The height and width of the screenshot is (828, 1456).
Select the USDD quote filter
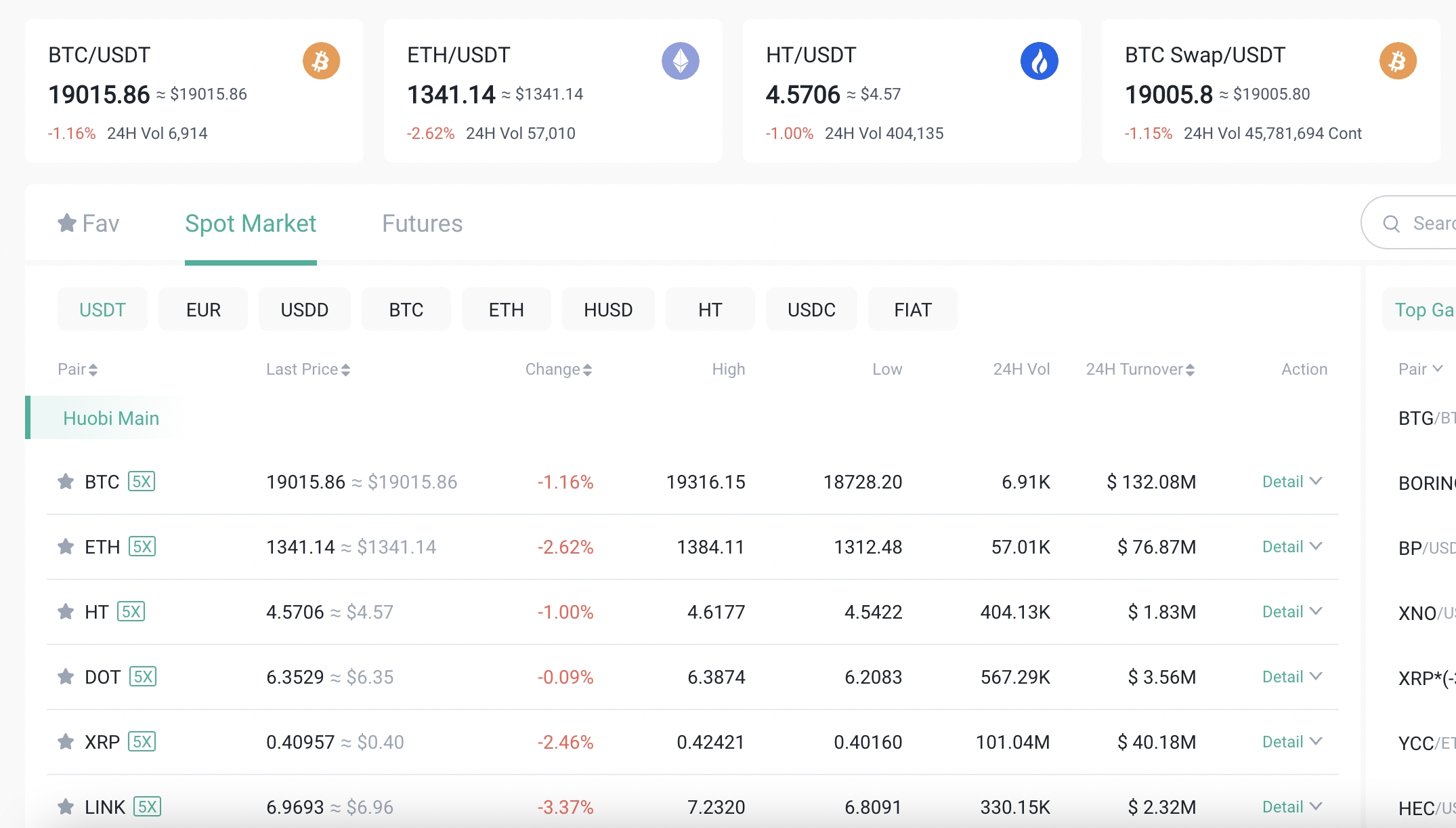tap(305, 310)
